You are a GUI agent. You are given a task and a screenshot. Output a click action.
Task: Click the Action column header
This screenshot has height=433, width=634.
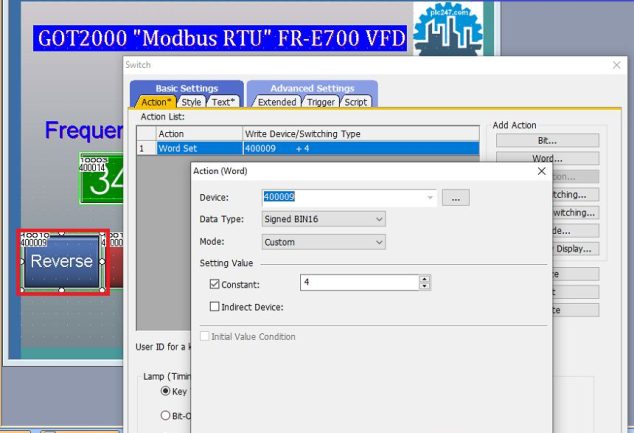(x=199, y=134)
